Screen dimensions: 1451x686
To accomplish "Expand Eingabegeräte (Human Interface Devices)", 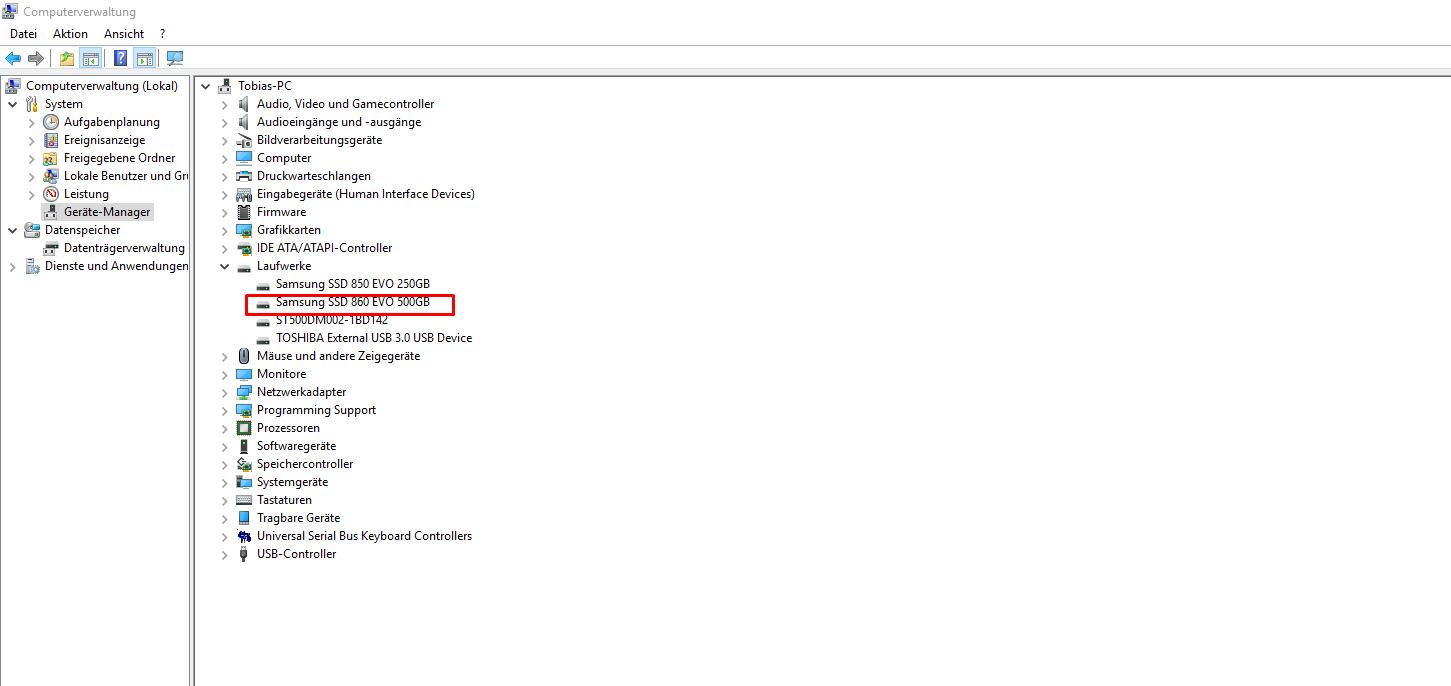I will 225,194.
